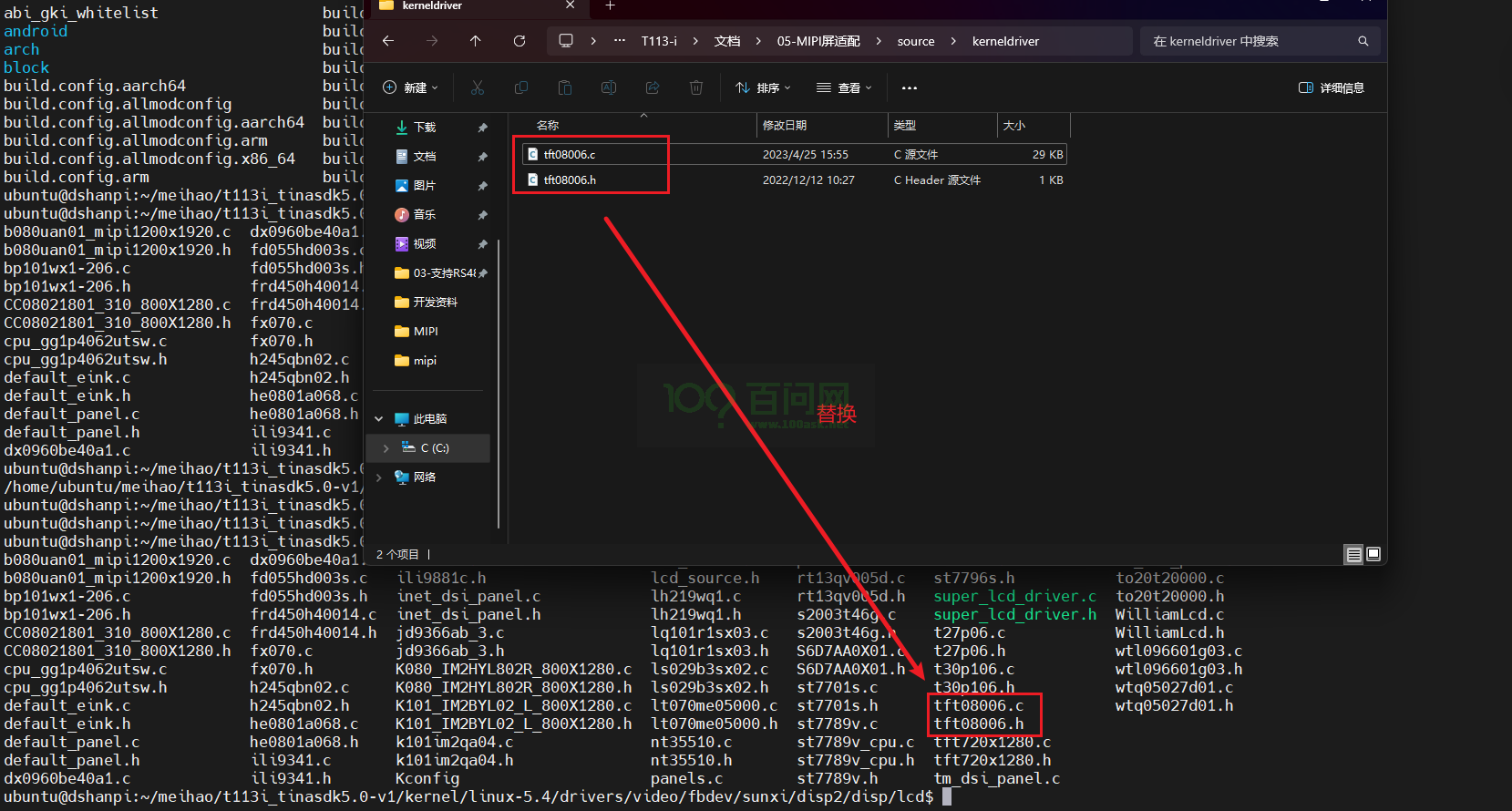
Task: Click the Copy icon in toolbar
Action: (x=521, y=87)
